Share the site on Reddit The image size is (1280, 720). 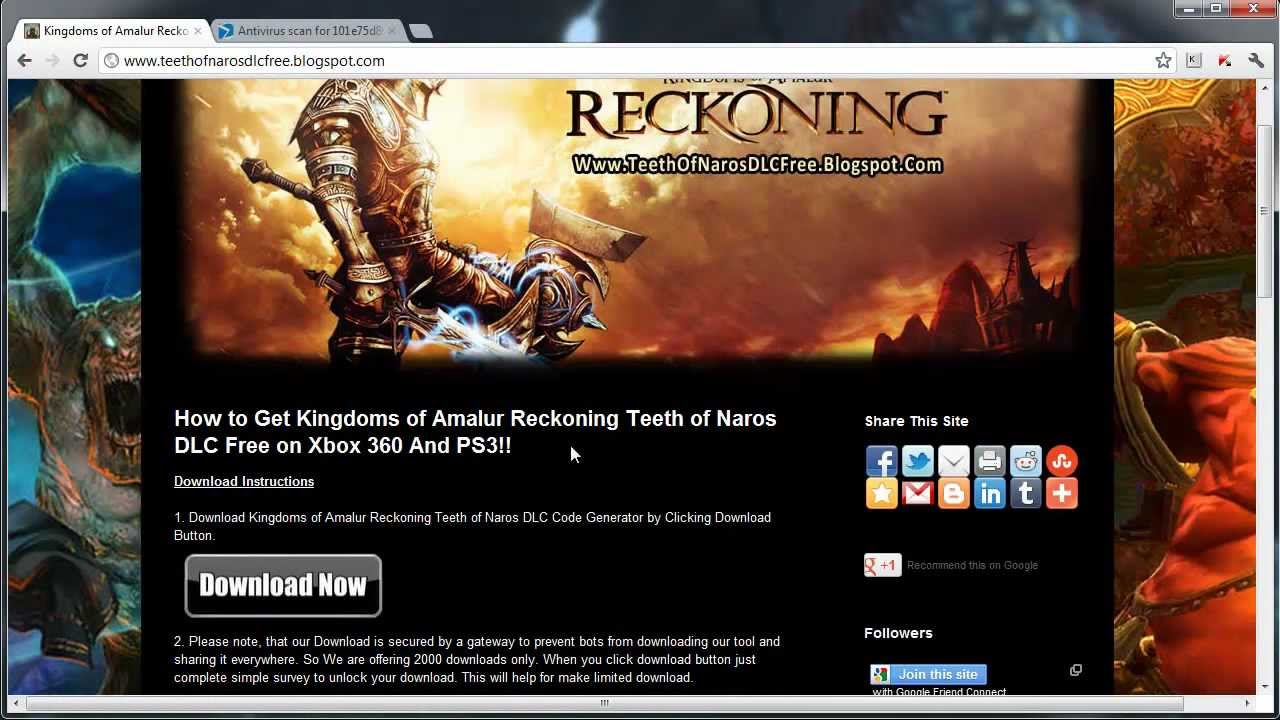[x=1026, y=461]
